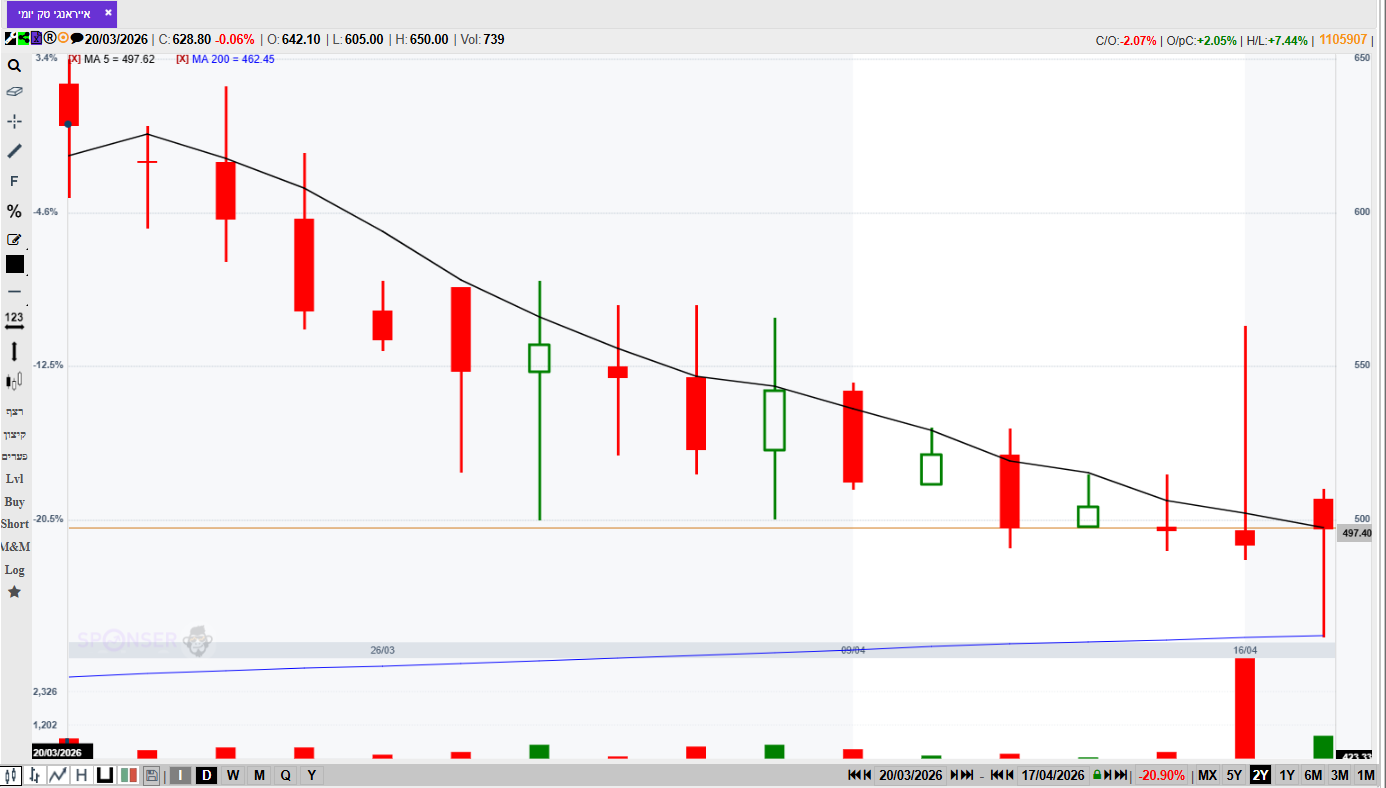This screenshot has width=1386, height=788.
Task: Open the M&M sidebar option
Action: (x=15, y=547)
